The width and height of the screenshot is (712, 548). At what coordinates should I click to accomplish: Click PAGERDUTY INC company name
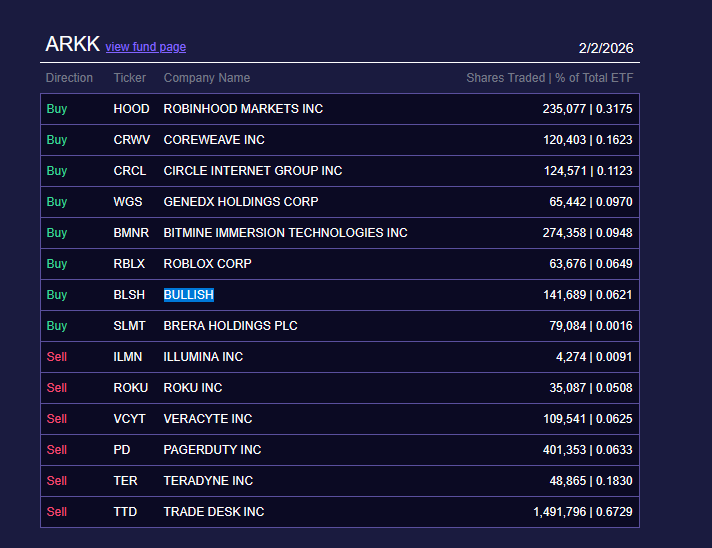pyautogui.click(x=212, y=450)
